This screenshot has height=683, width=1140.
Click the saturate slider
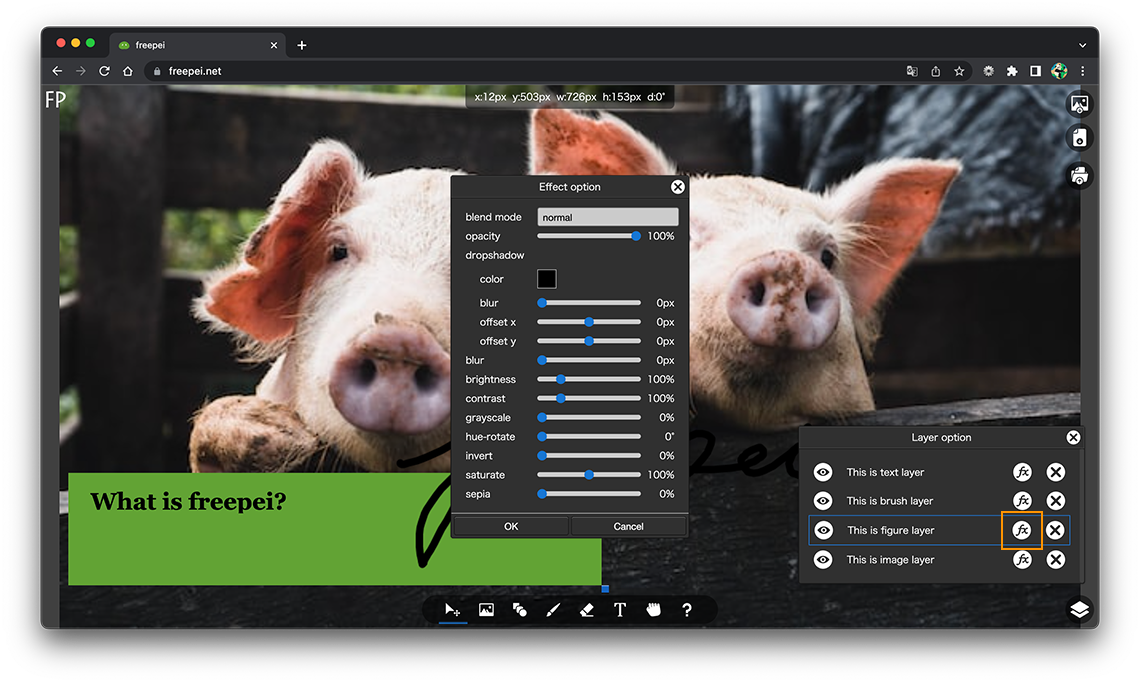coord(589,475)
